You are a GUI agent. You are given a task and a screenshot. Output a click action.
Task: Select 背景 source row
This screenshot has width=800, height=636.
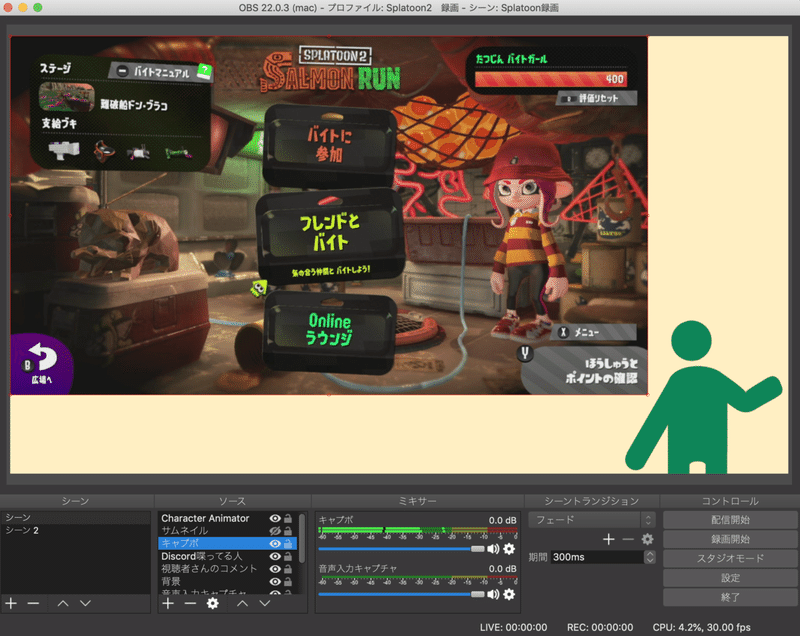[x=228, y=581]
